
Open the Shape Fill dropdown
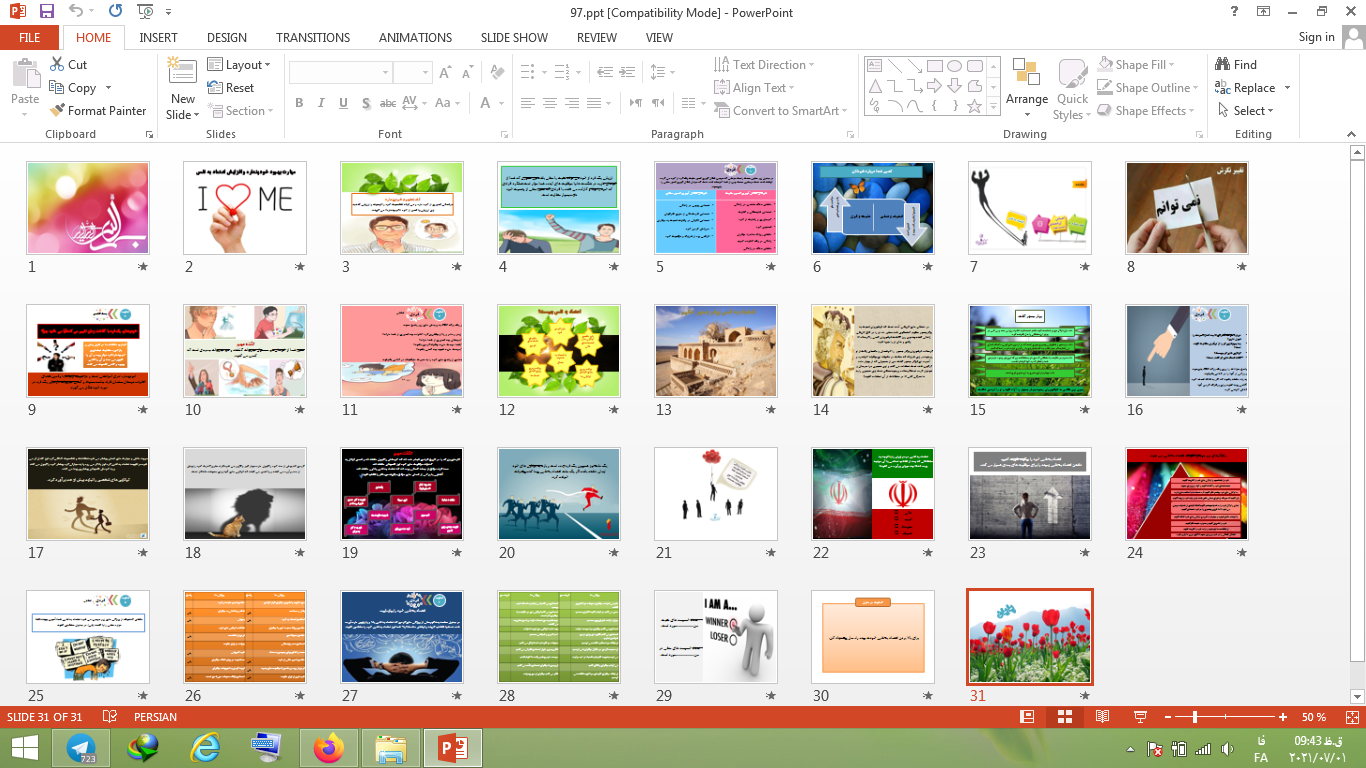coord(1139,65)
